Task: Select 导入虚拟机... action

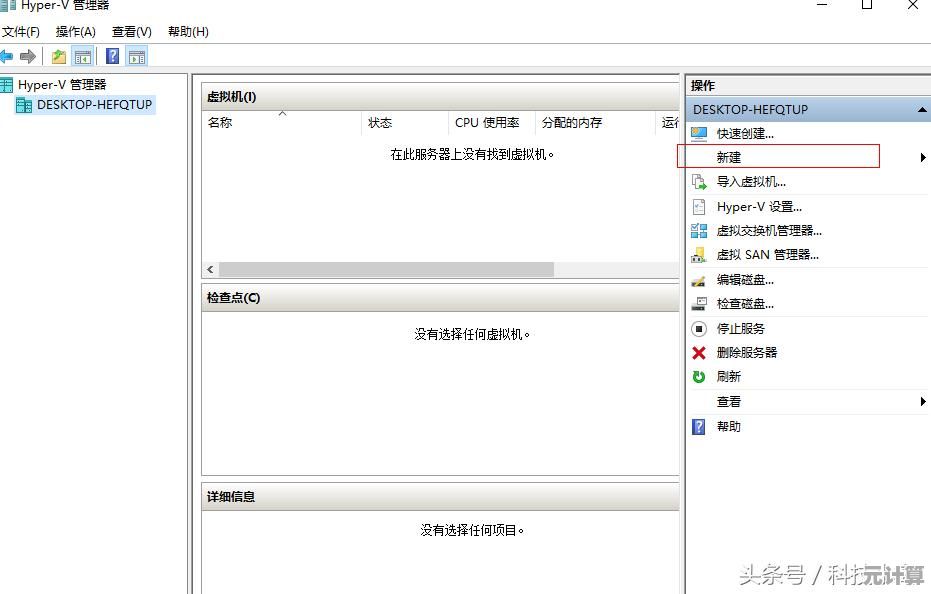Action: [751, 182]
